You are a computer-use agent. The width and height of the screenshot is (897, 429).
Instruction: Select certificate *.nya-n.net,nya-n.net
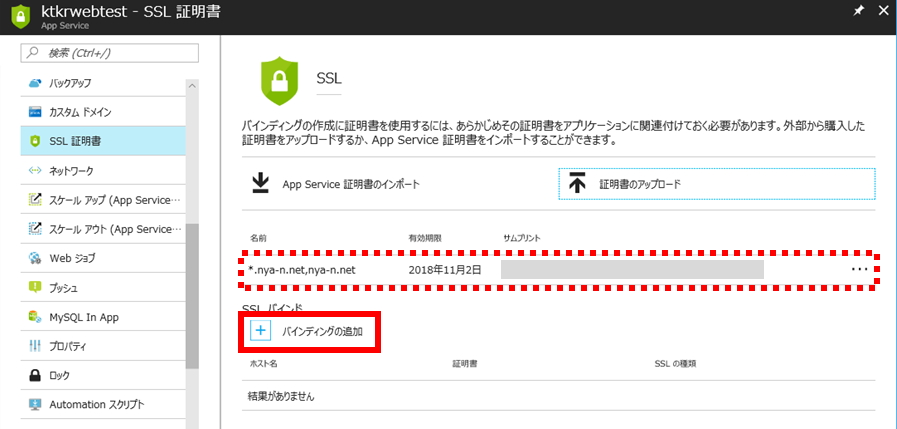click(303, 269)
